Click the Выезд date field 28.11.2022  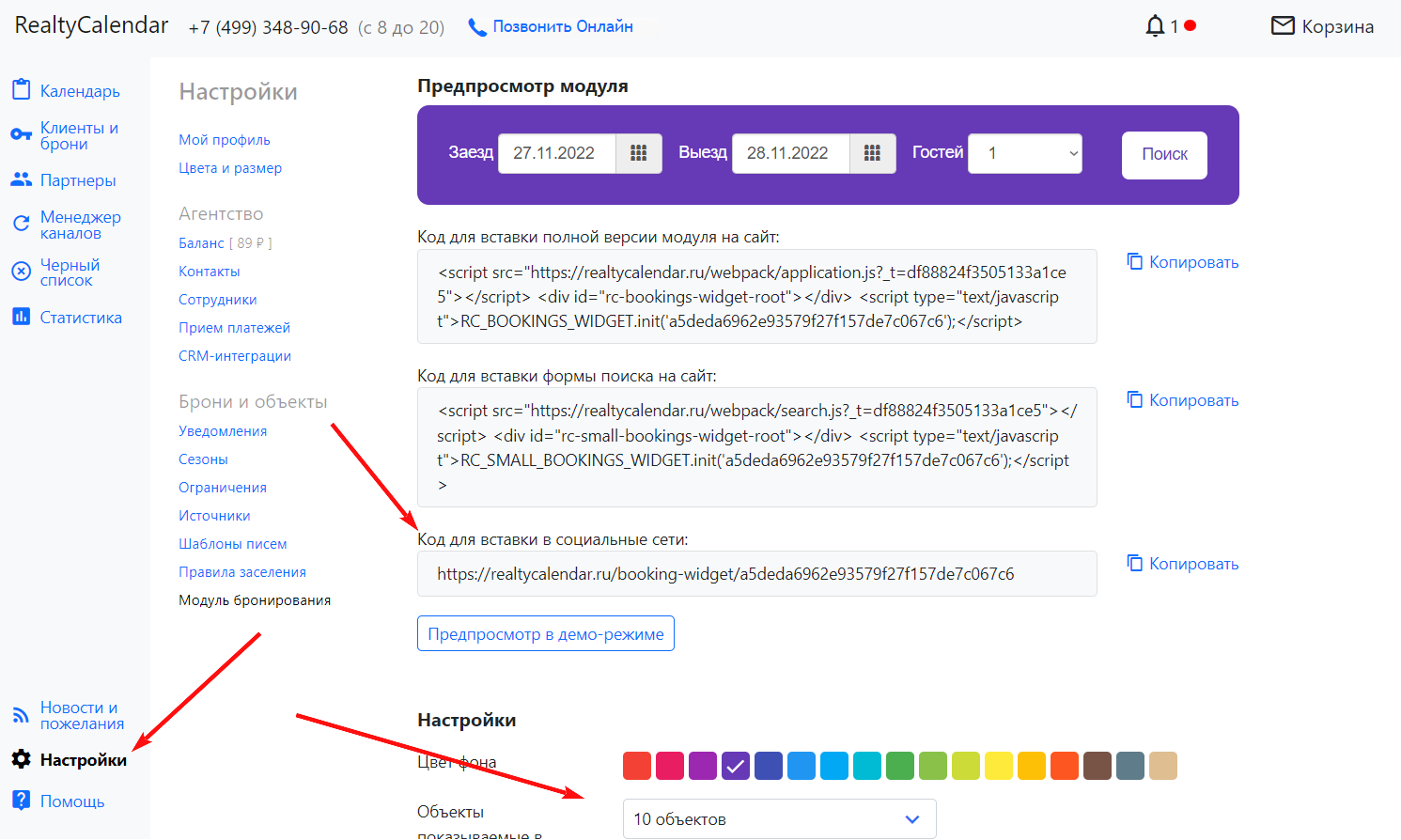(791, 153)
